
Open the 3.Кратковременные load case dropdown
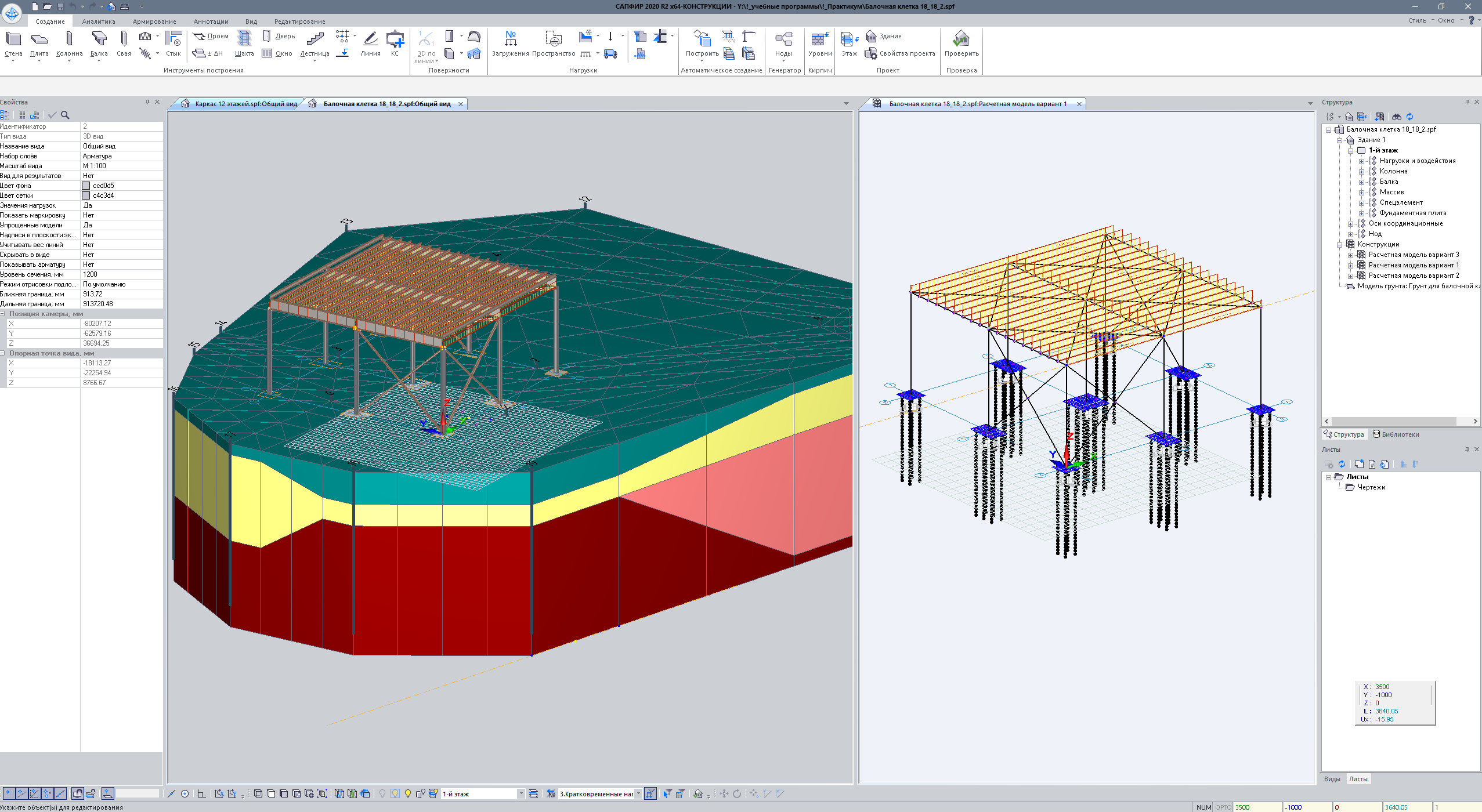pos(638,793)
